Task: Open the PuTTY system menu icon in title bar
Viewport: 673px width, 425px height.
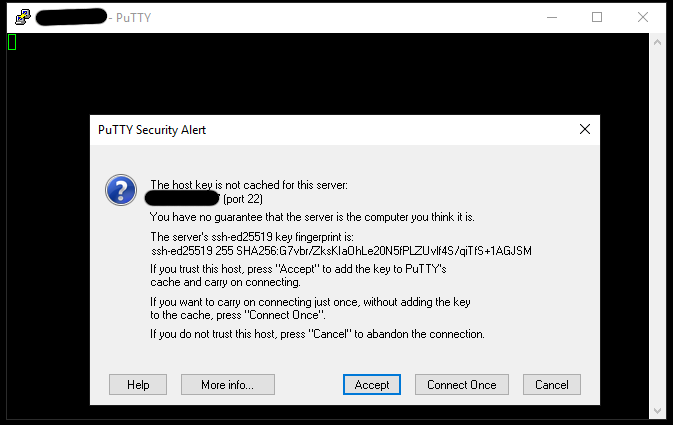Action: [x=23, y=17]
